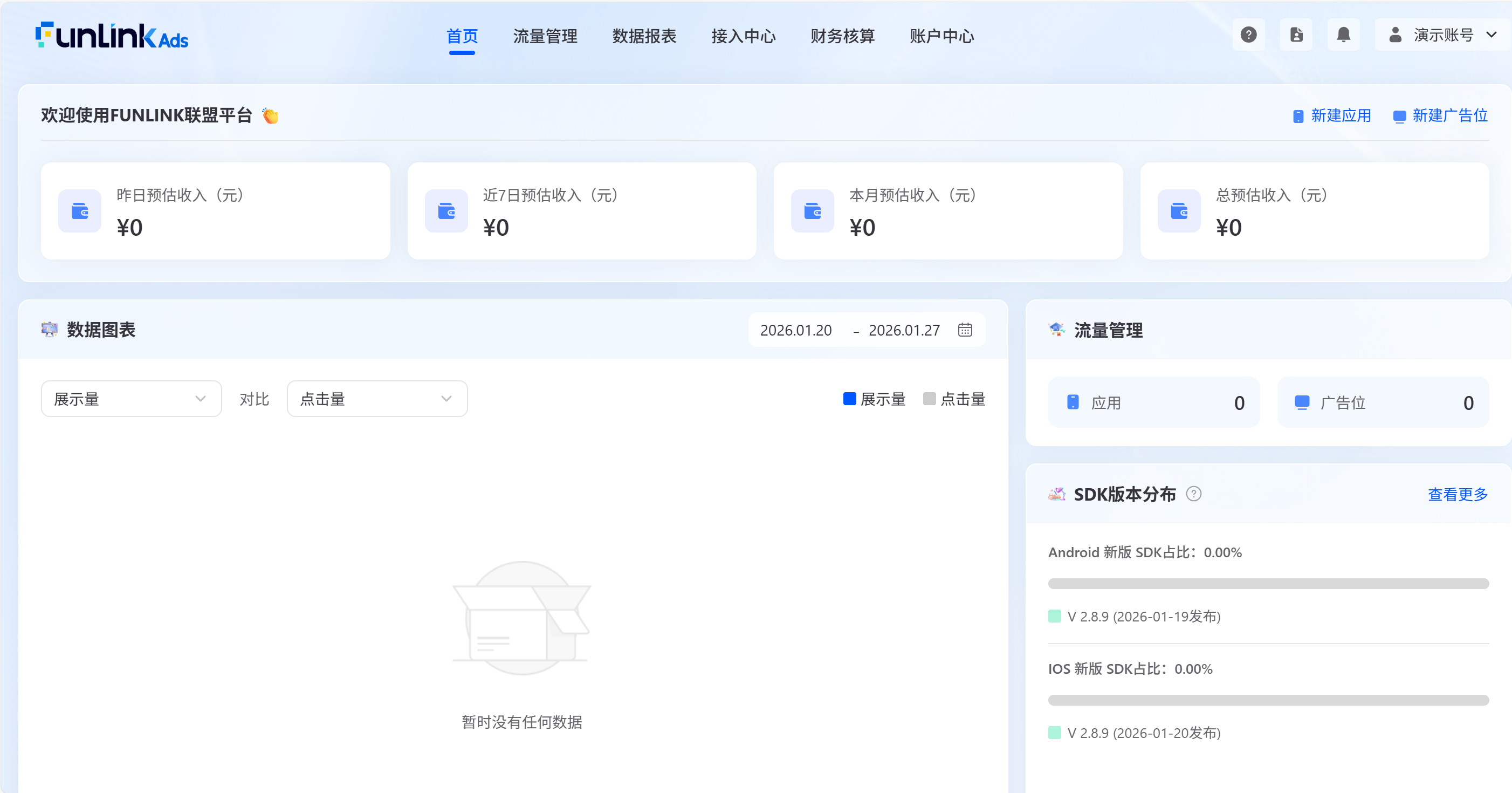The height and width of the screenshot is (793, 1512).
Task: Go to the 流量管理 nav tab
Action: point(545,37)
